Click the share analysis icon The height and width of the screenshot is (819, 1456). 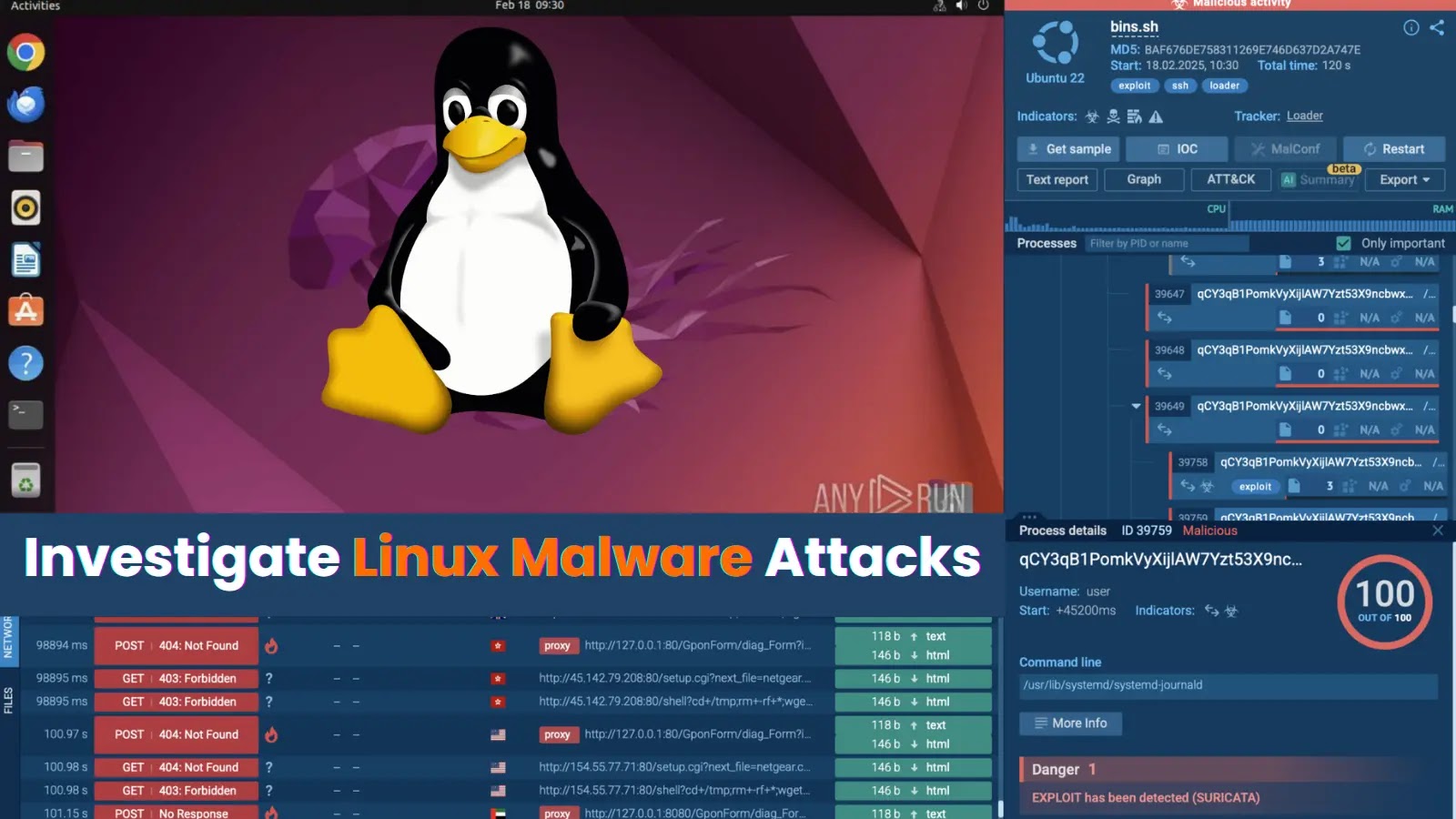coord(1435,27)
